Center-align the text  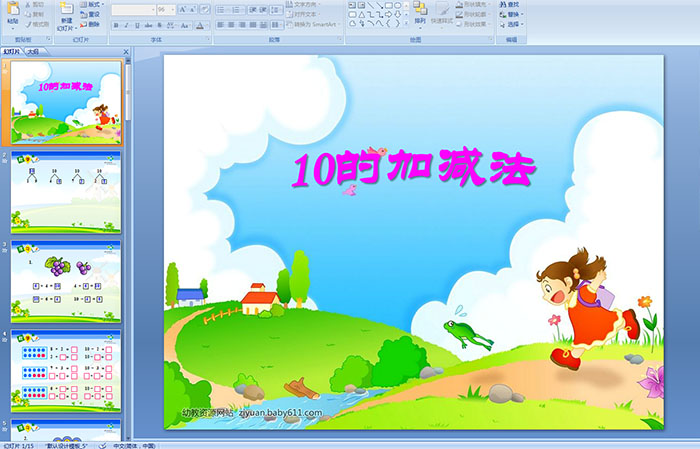click(231, 25)
